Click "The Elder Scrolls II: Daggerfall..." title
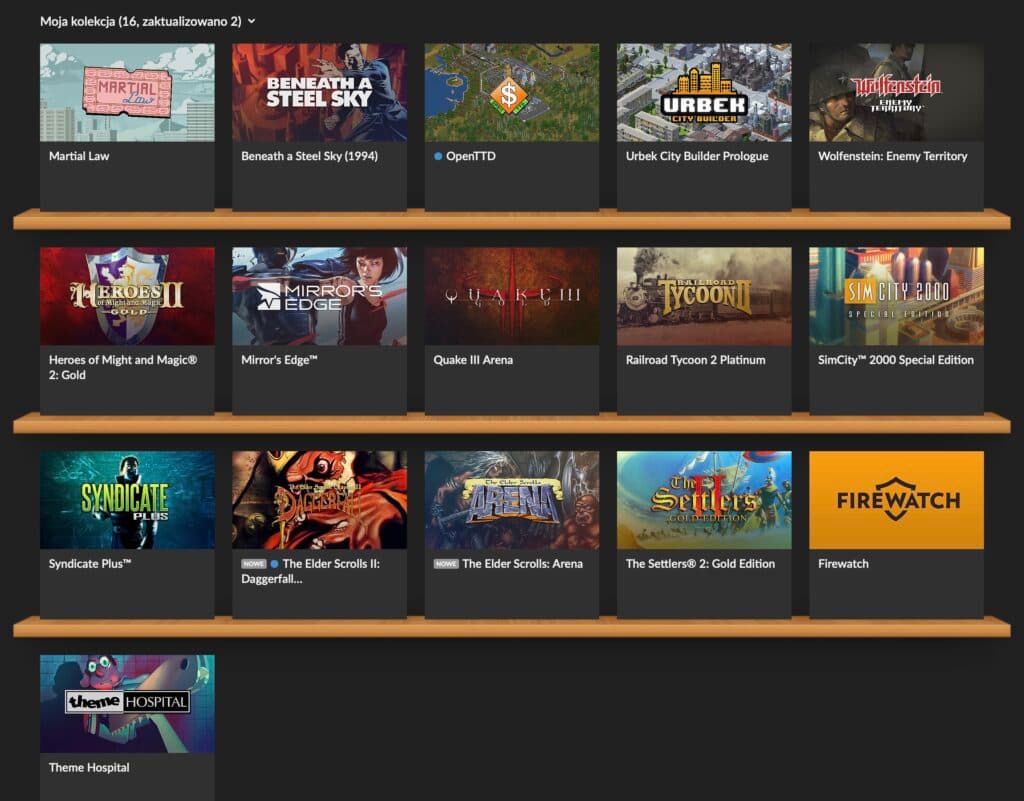The image size is (1024, 801). [x=310, y=571]
